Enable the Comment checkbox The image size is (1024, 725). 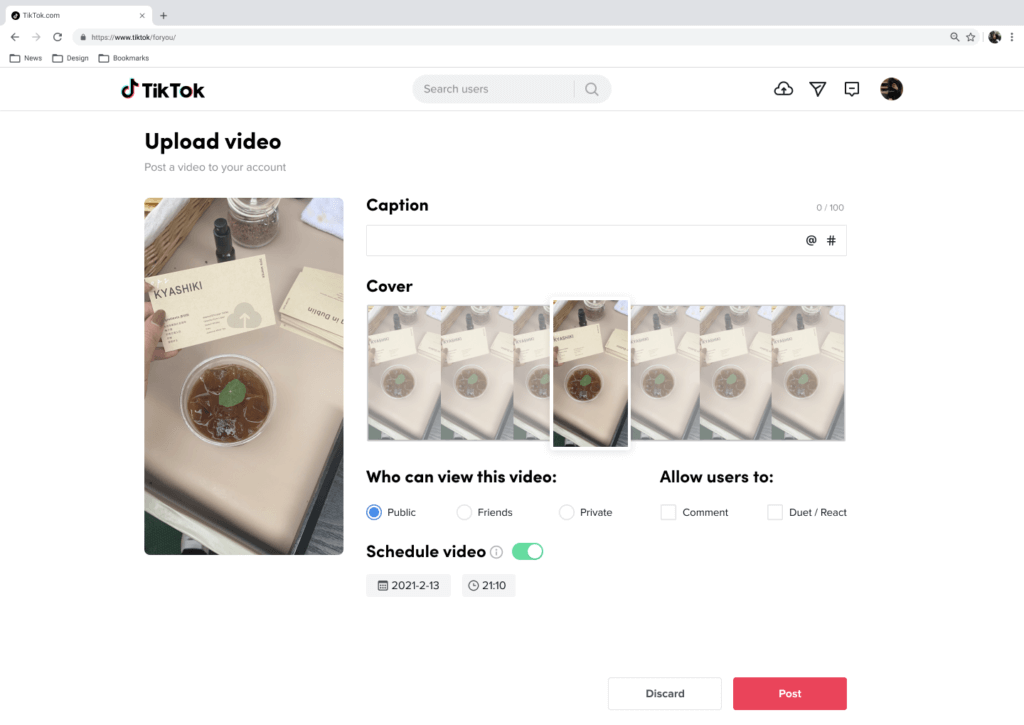(669, 512)
